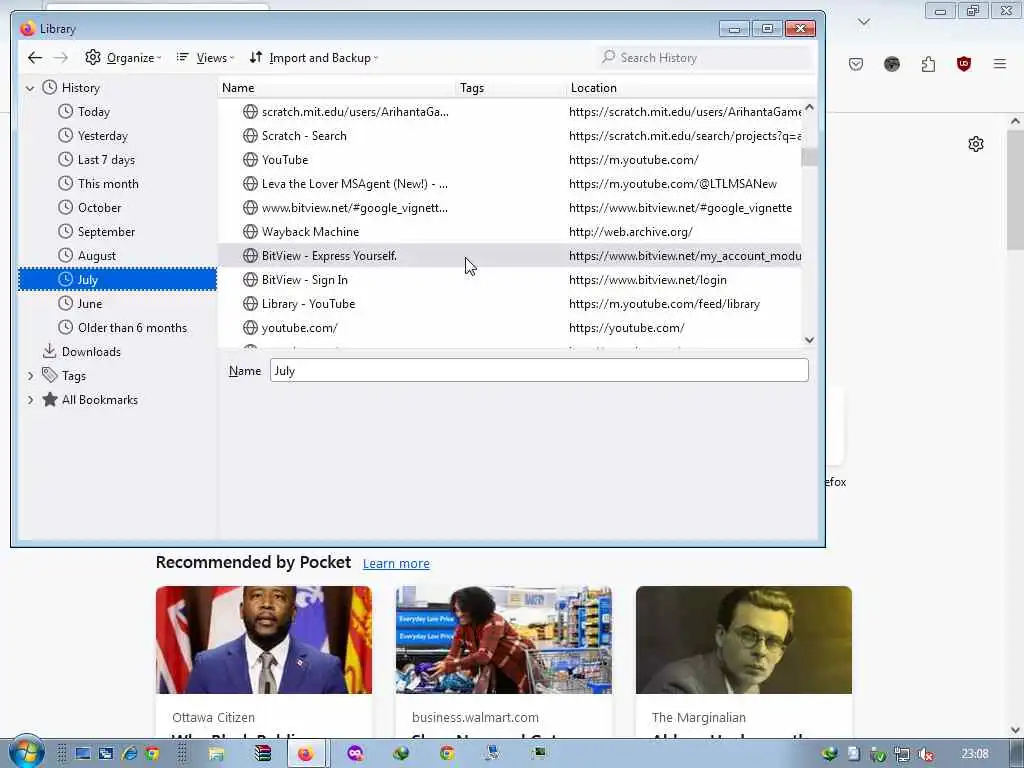Screen dimensions: 1024x768
Task: Open the WinRAR books taskbar icon
Action: [x=263, y=754]
